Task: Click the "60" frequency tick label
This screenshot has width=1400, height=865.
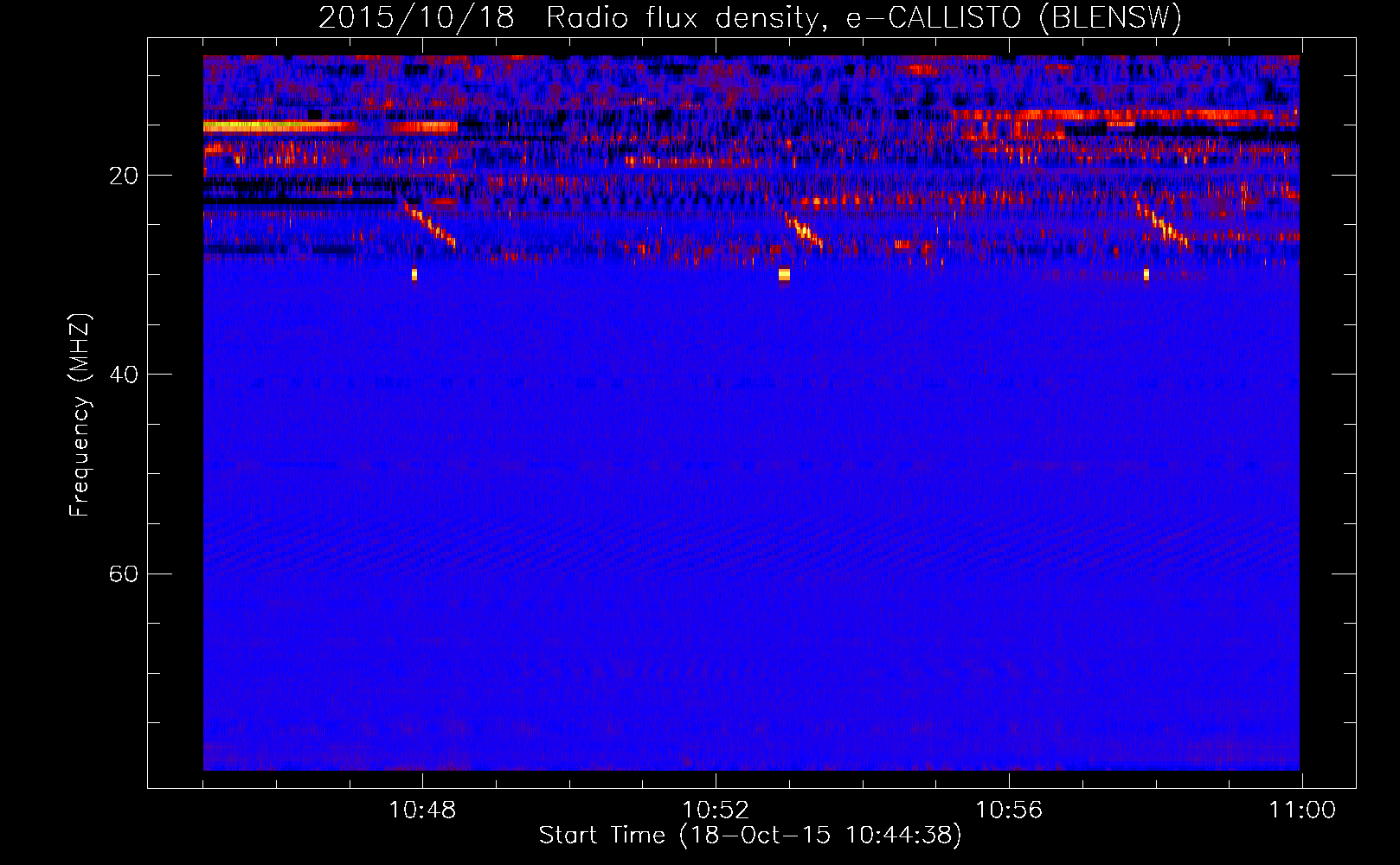Action: tap(124, 573)
